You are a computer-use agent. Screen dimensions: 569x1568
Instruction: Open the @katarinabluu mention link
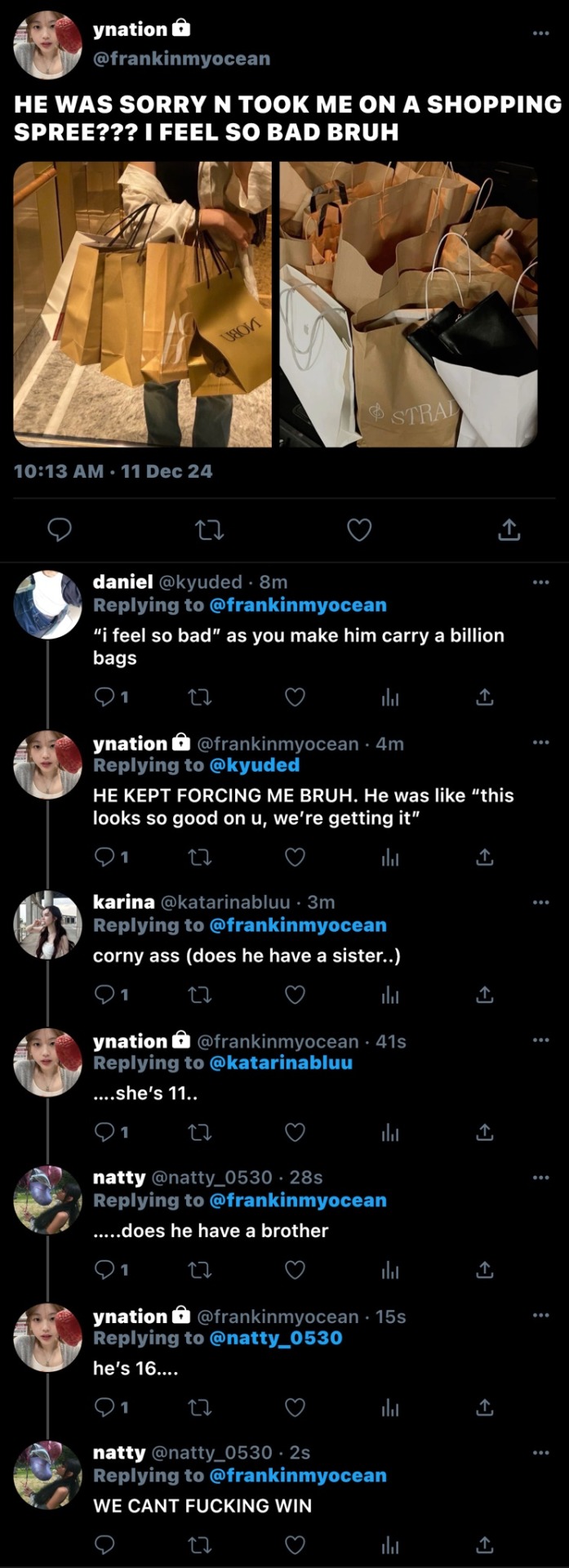[281, 1063]
